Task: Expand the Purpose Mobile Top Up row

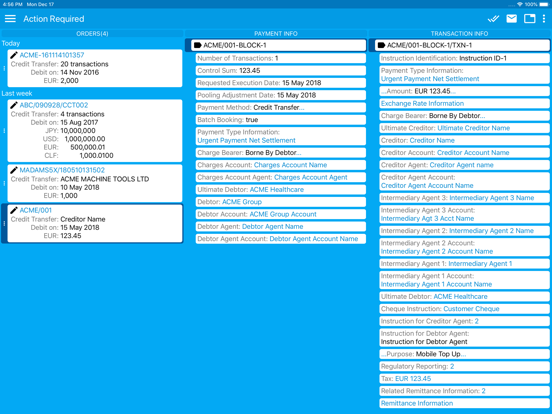Action: (464, 354)
